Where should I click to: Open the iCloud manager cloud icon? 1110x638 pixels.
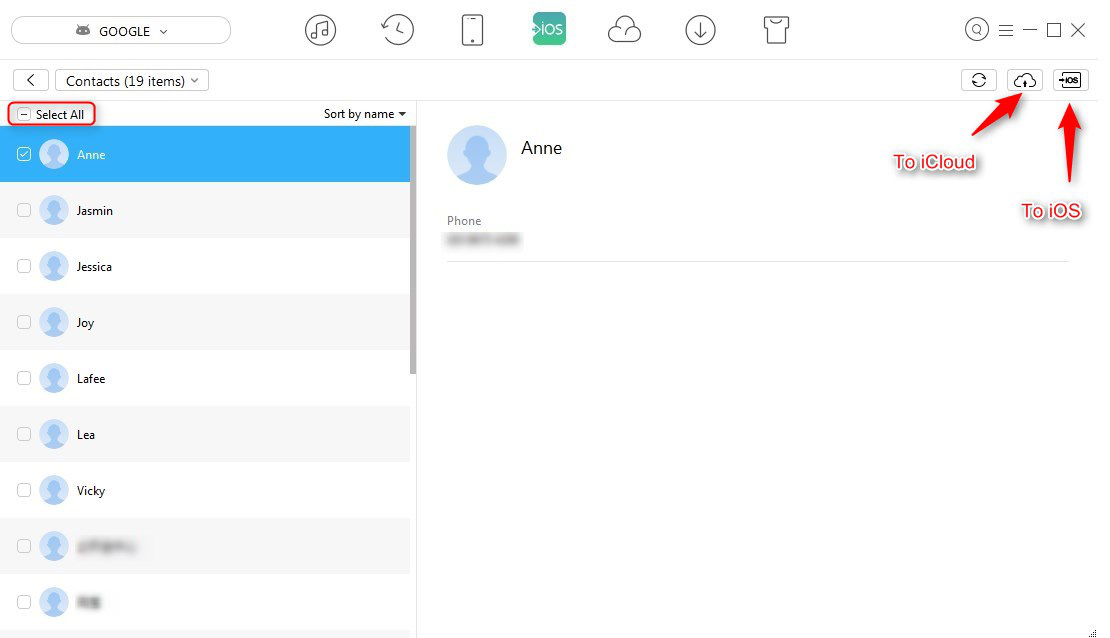point(624,30)
